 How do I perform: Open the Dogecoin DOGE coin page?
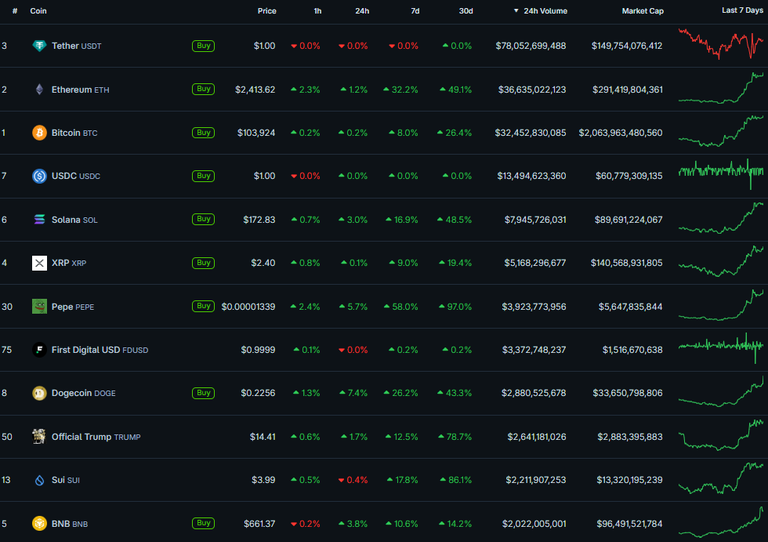pos(84,393)
